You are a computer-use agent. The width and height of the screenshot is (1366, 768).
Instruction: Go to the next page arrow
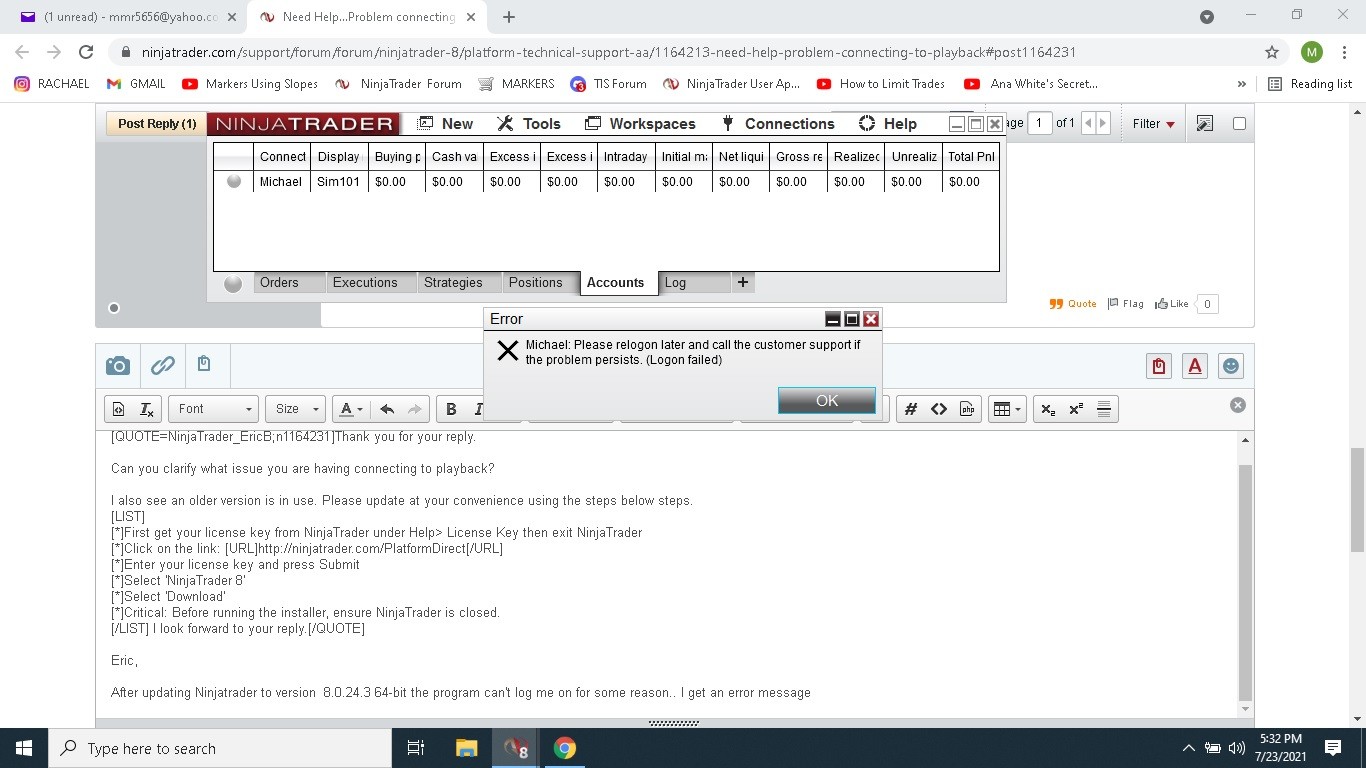(x=1103, y=123)
